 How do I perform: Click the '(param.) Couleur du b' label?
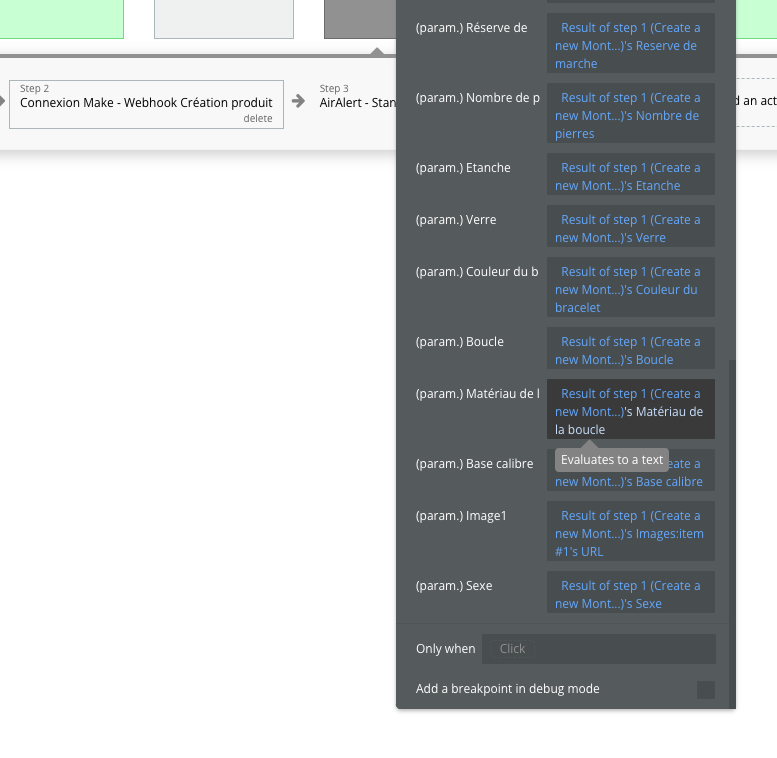[477, 271]
